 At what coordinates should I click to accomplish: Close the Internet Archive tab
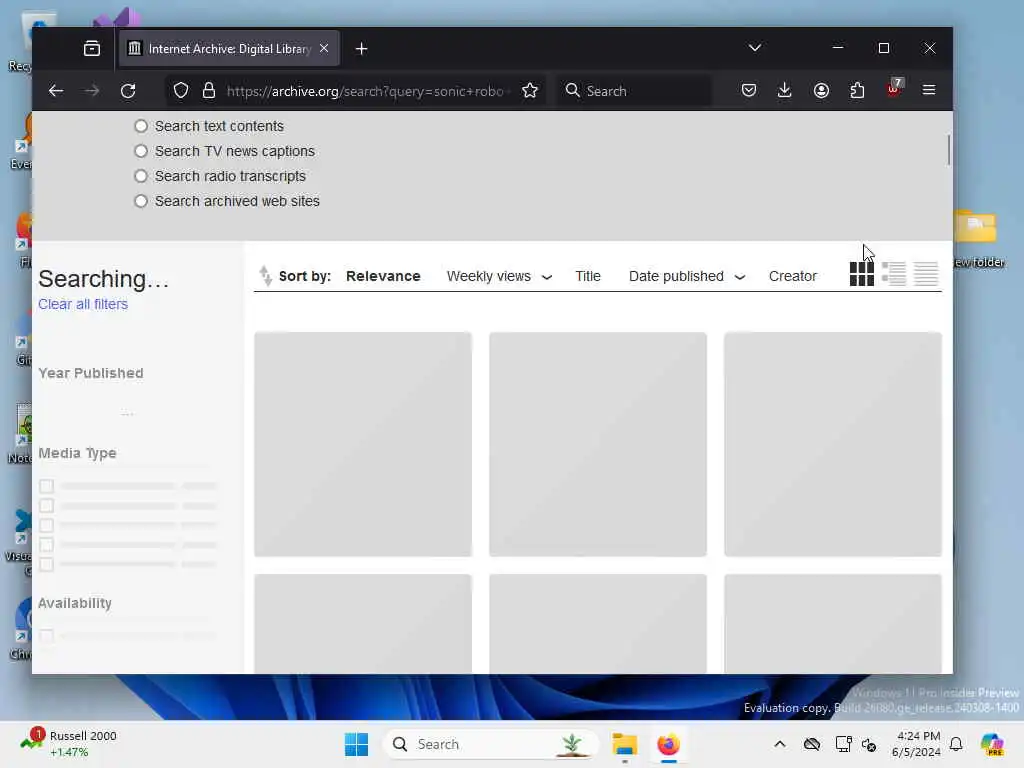tap(324, 48)
